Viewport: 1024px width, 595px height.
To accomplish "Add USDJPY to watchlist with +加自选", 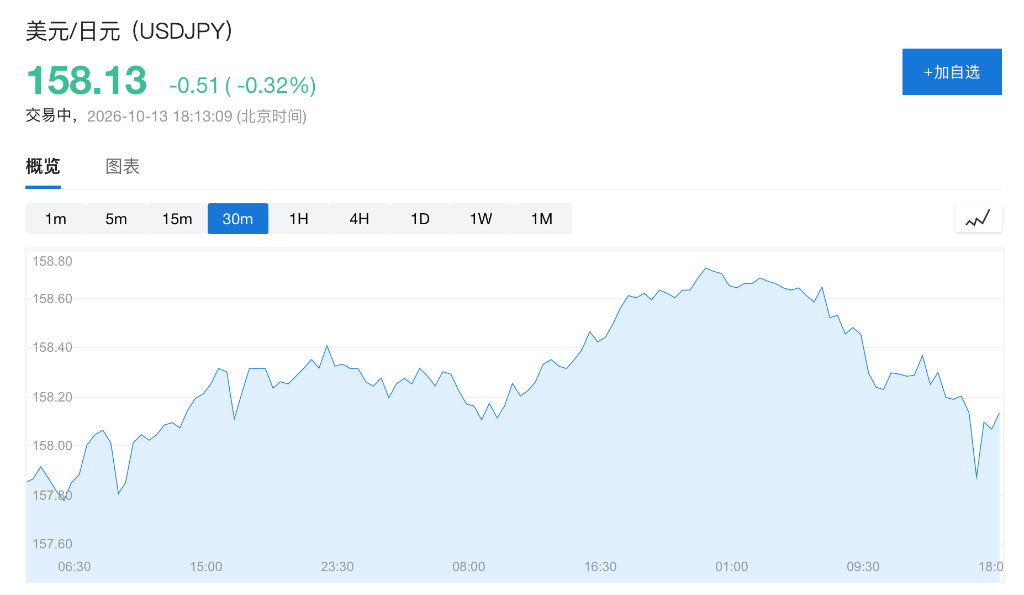I will tap(952, 72).
